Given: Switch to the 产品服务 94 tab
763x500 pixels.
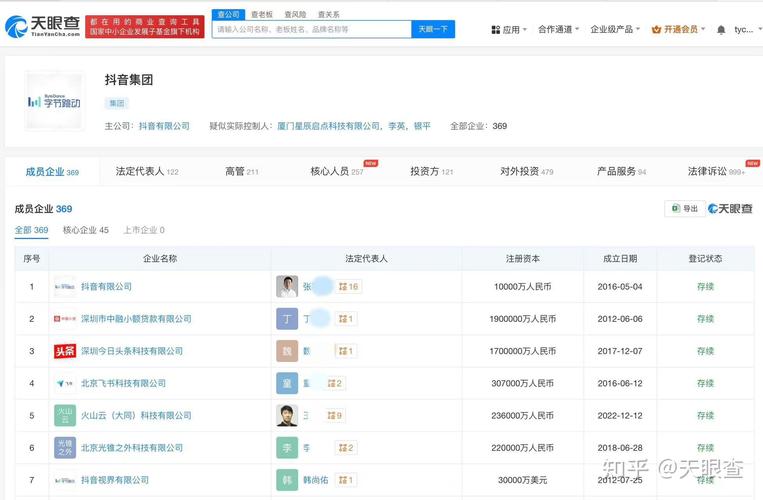Looking at the screenshot, I should 621,171.
